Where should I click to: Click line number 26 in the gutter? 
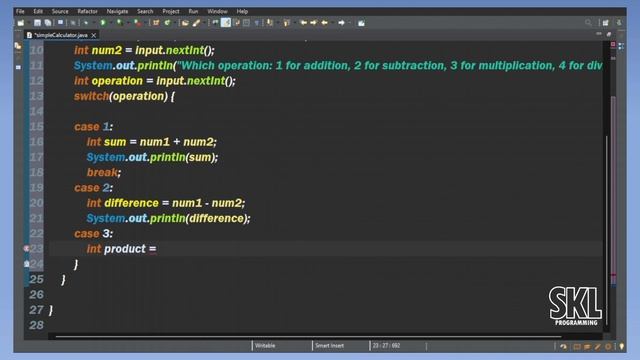point(36,295)
